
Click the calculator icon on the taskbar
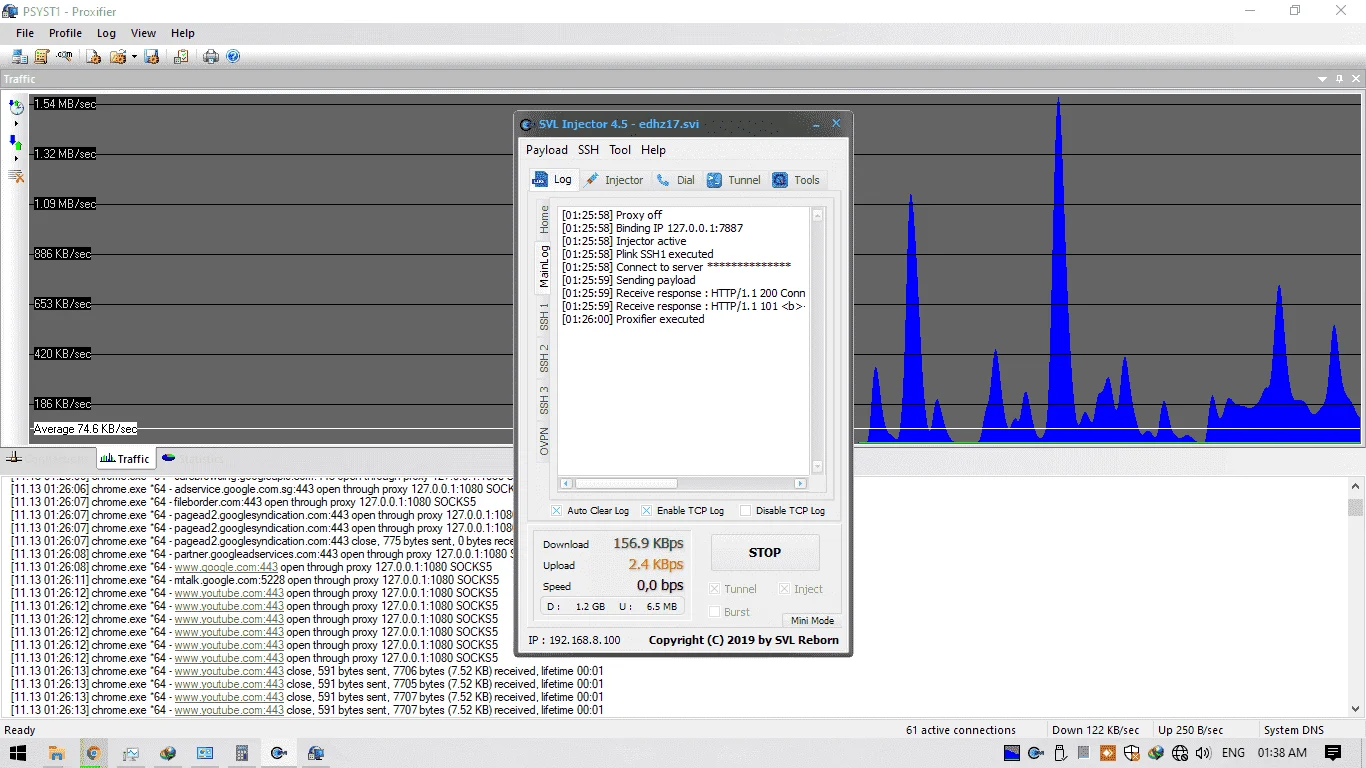click(242, 753)
